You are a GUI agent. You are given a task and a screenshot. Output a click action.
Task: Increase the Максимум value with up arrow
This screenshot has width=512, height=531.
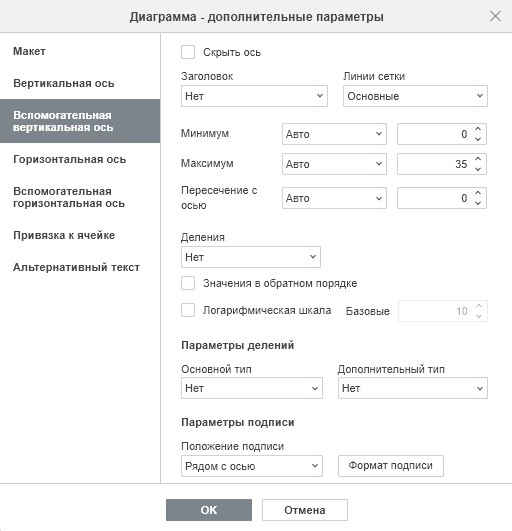click(x=478, y=159)
